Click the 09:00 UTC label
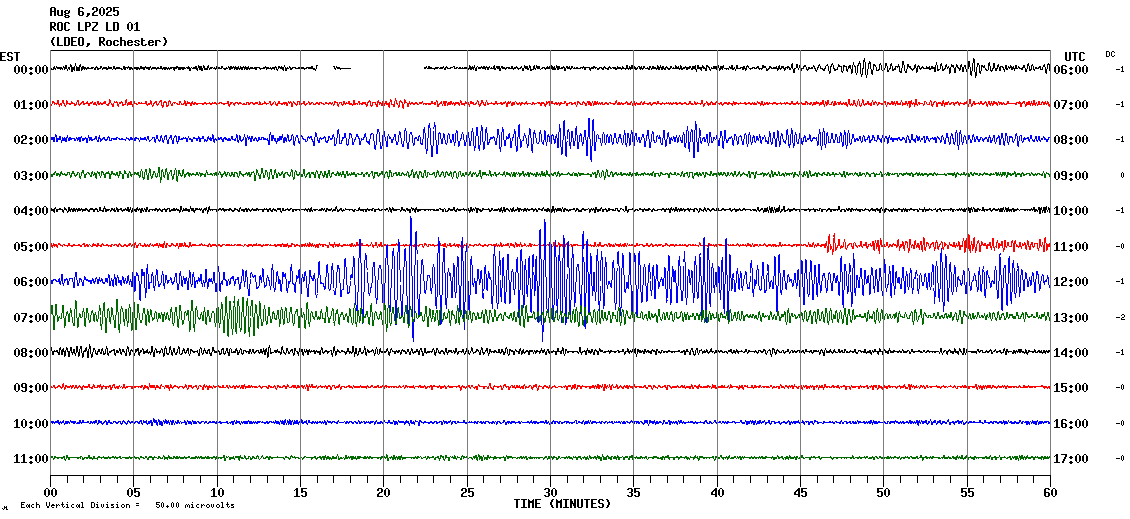Screen dimensions: 1130x519 click(x=1069, y=176)
